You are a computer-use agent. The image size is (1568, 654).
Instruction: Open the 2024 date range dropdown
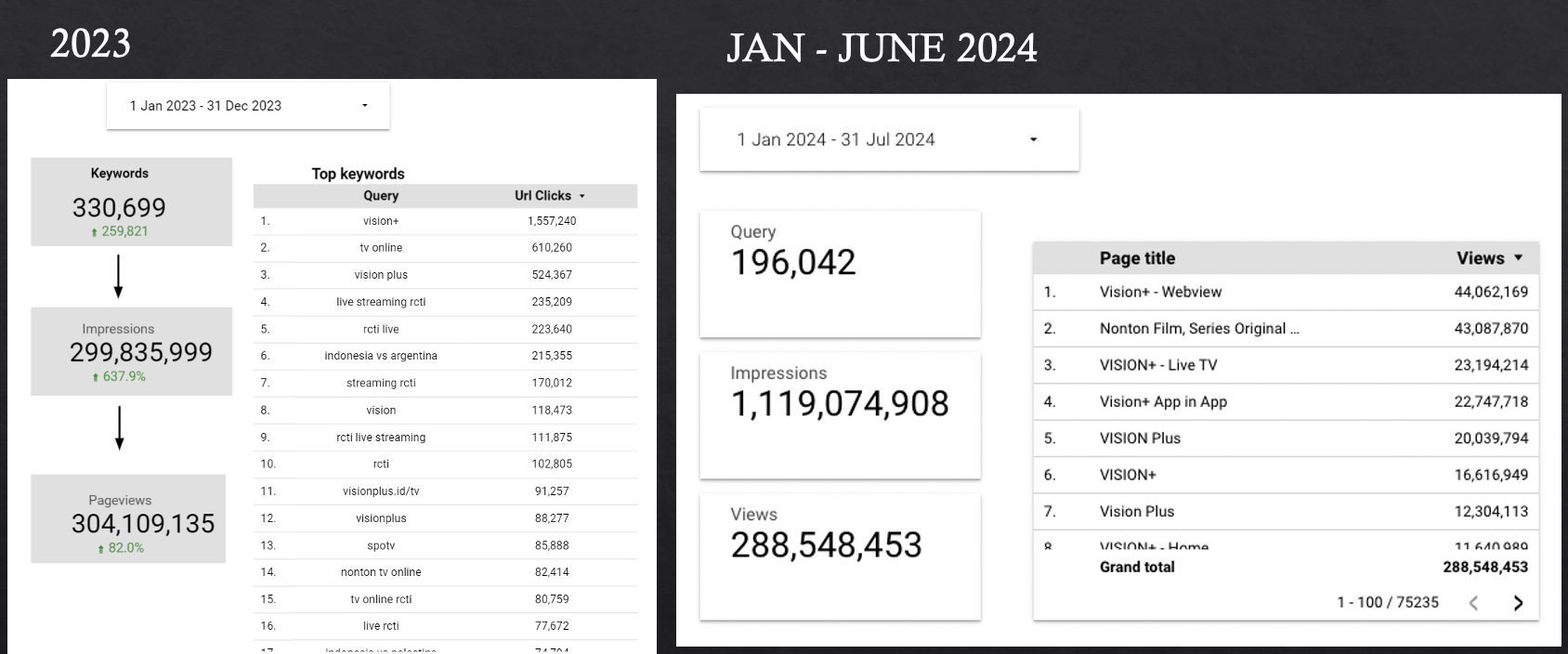click(888, 139)
